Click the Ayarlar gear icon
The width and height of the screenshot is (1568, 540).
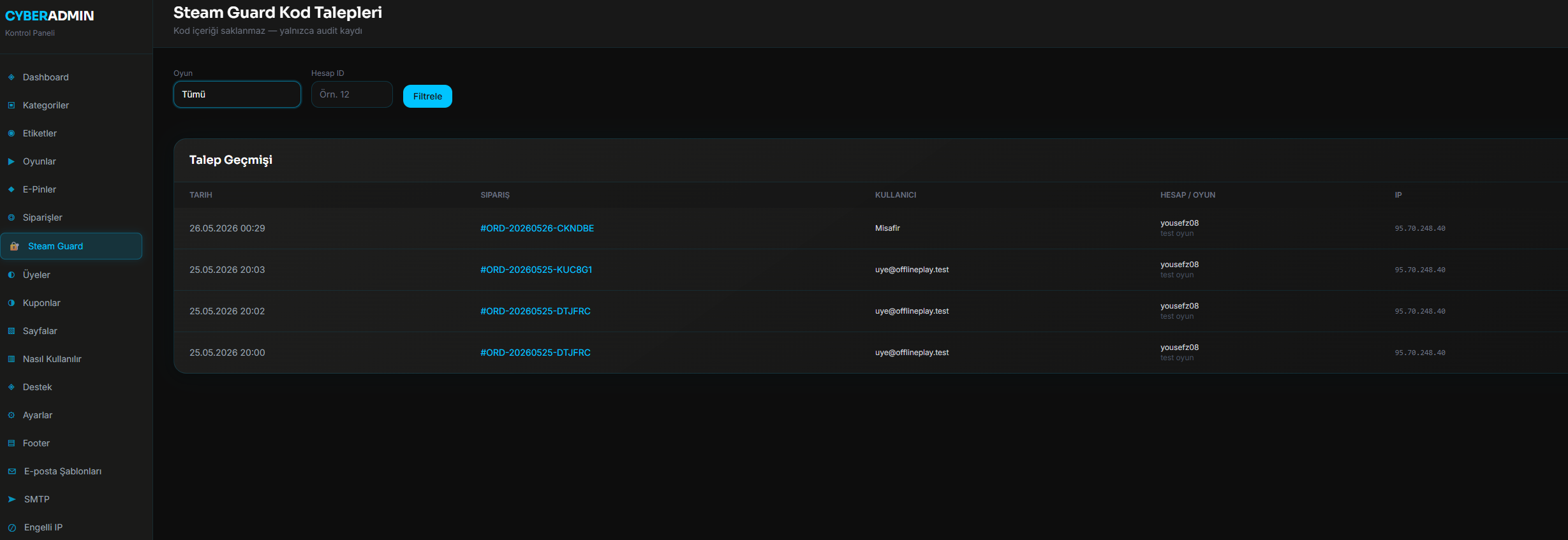[11, 415]
